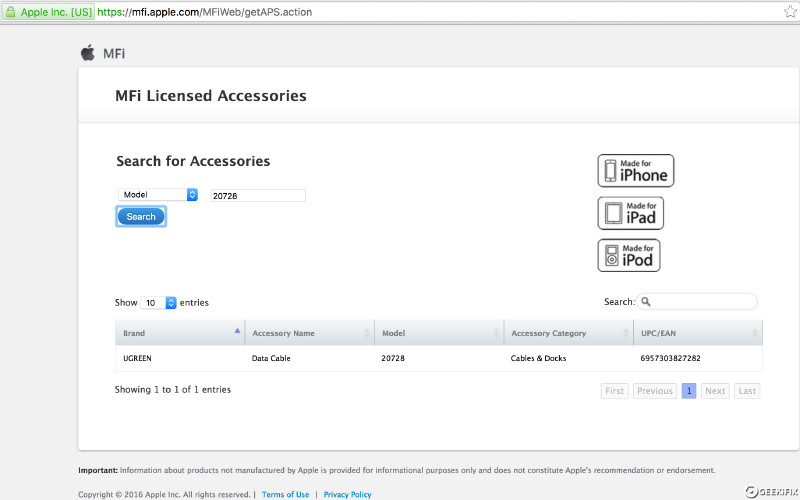Sort table by Brand column
The height and width of the screenshot is (500, 800).
180,333
